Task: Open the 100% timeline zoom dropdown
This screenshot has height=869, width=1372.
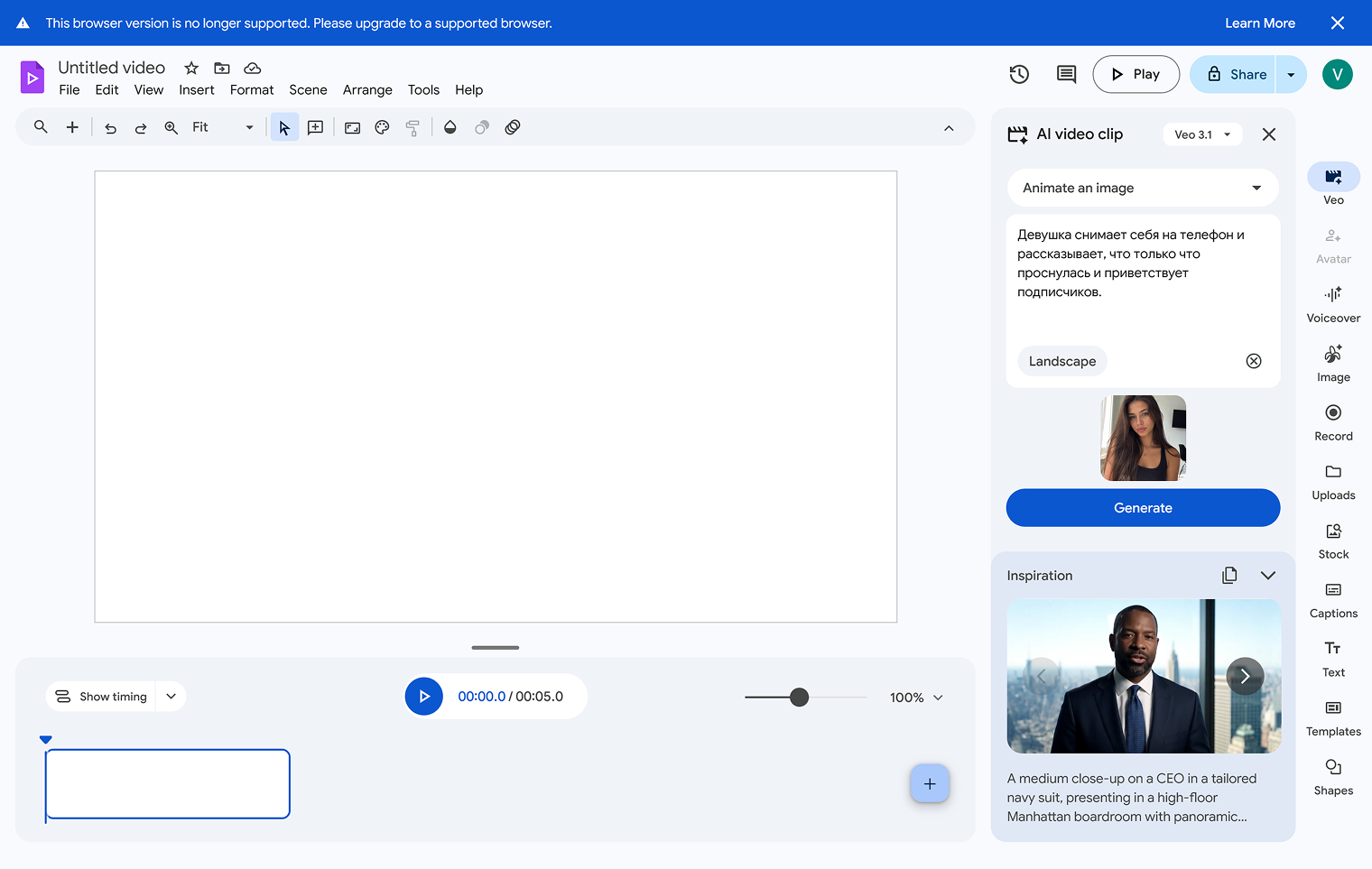Action: pyautogui.click(x=917, y=698)
